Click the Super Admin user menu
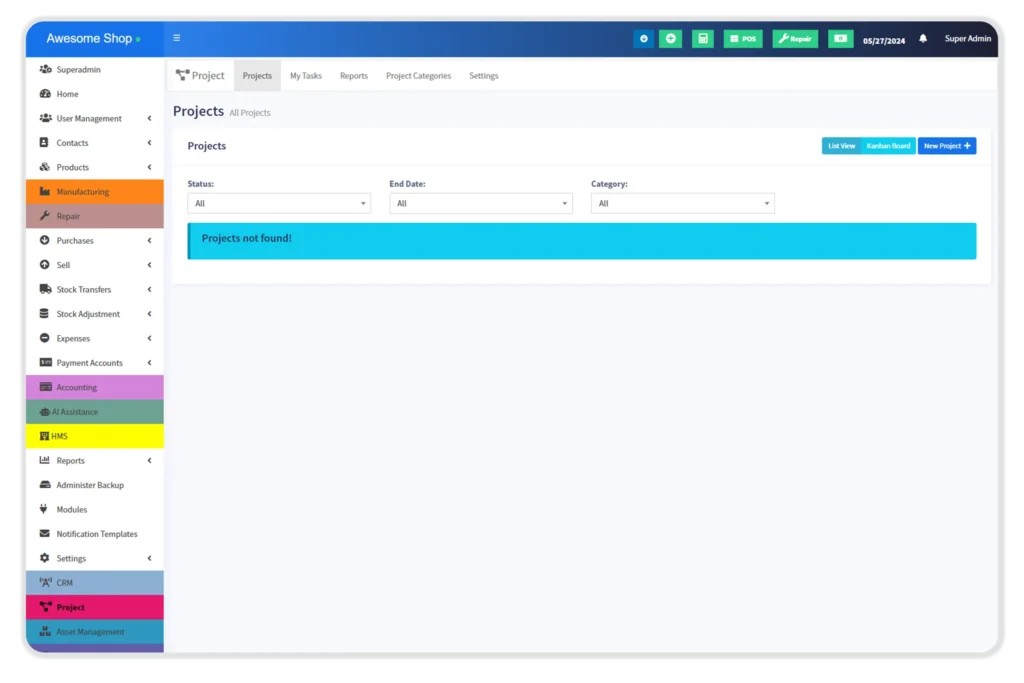The height and width of the screenshot is (683, 1024). pos(968,39)
